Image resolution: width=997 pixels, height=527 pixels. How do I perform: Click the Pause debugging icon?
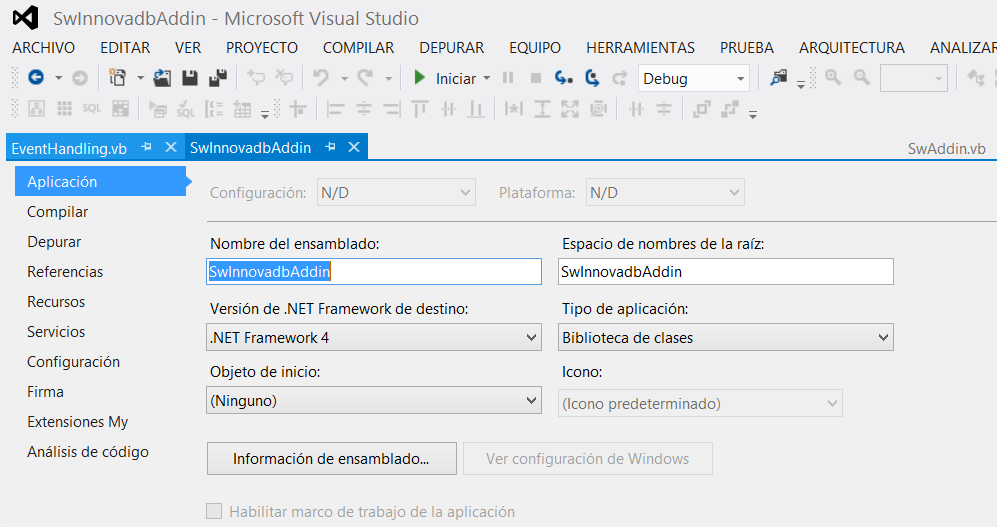(x=507, y=78)
